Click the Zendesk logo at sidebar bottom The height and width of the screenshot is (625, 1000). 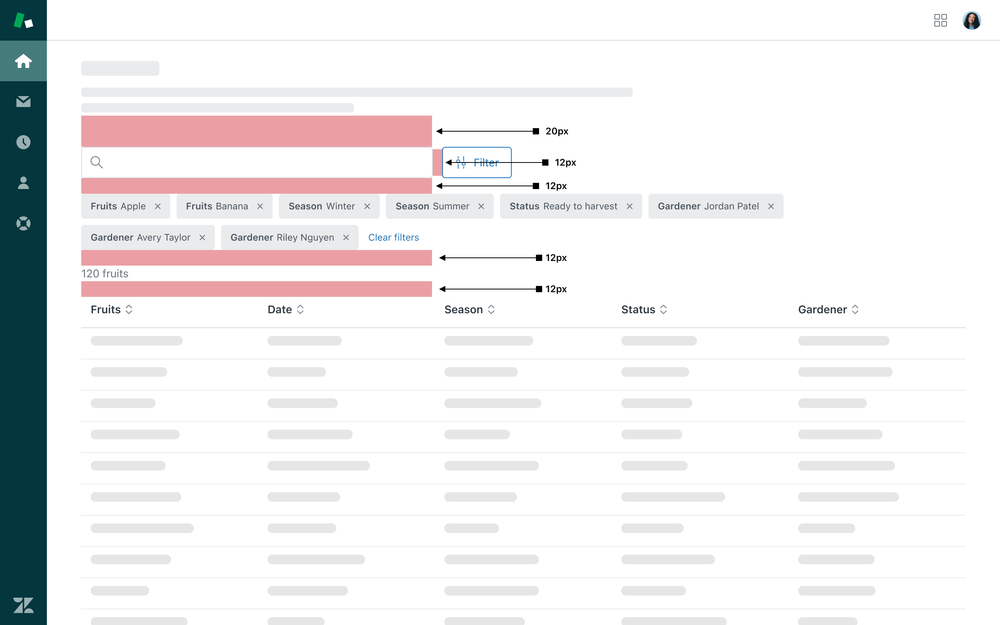[x=22, y=605]
